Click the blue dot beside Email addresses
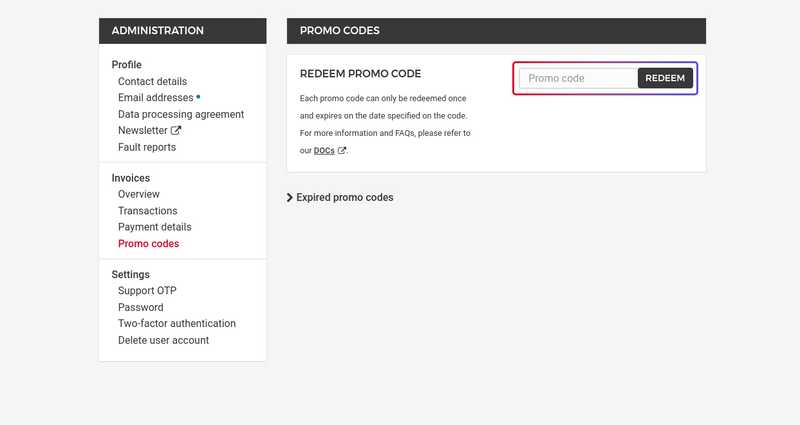800x425 pixels. click(198, 97)
